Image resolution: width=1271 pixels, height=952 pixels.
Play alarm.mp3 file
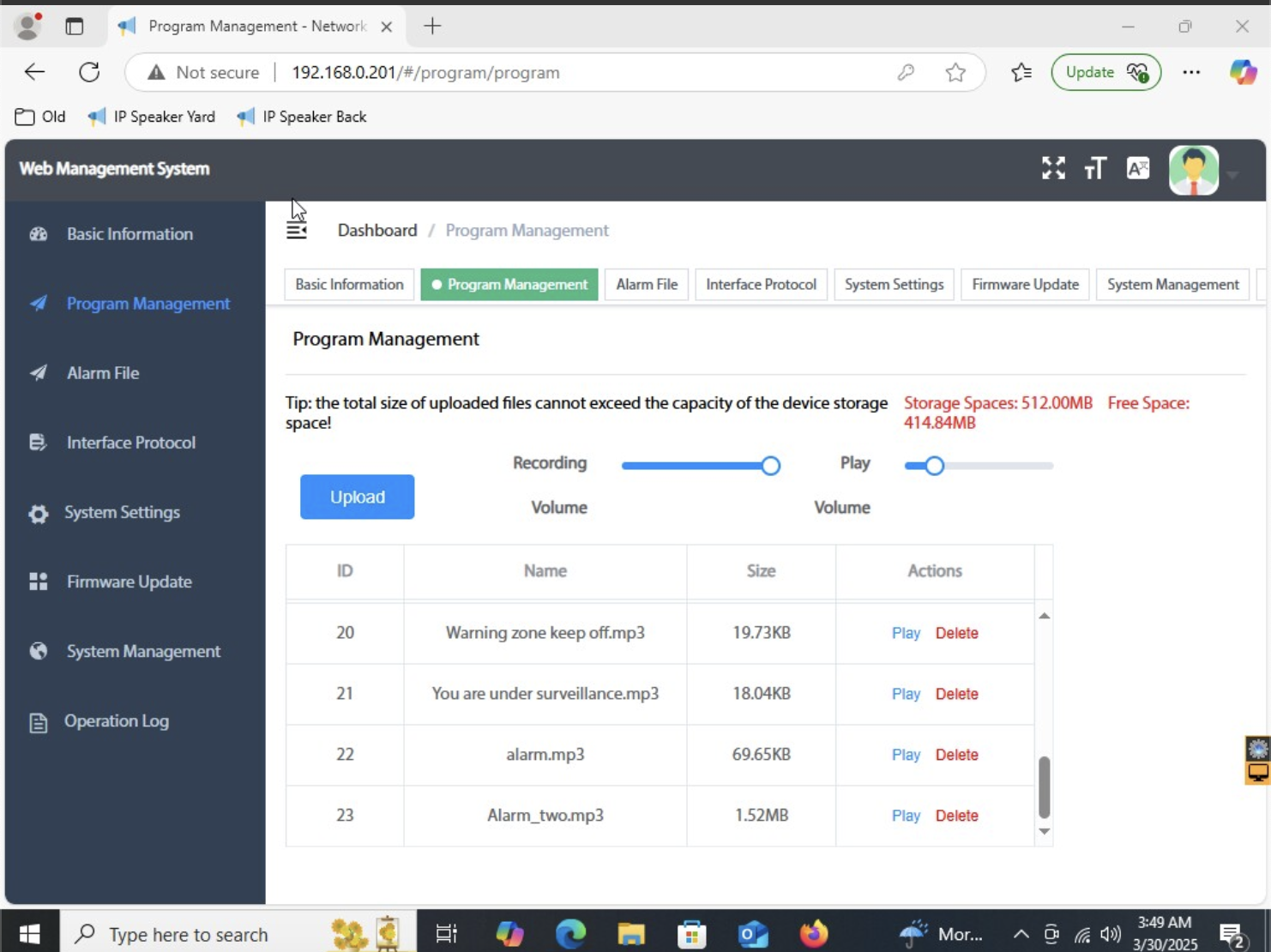coord(906,755)
